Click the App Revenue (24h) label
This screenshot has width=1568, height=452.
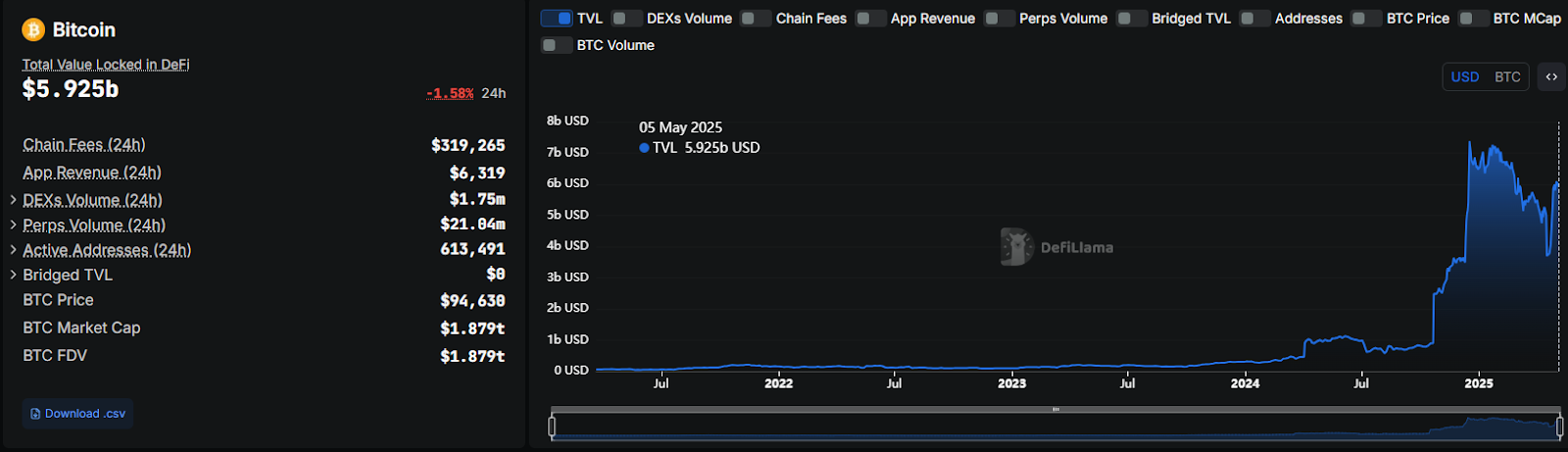92,173
